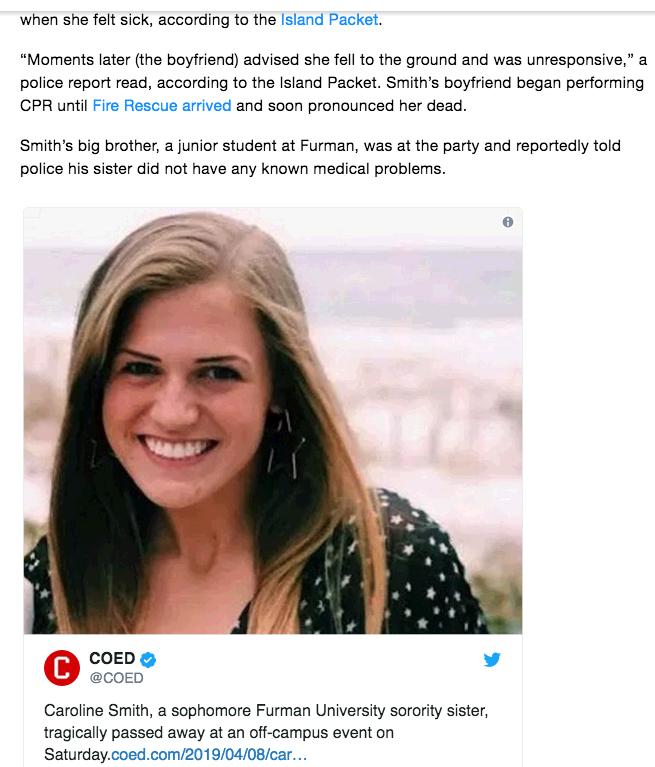This screenshot has height=767, width=655.
Task: Open the coed.com/2019/04/08 article link
Action: pos(209,754)
